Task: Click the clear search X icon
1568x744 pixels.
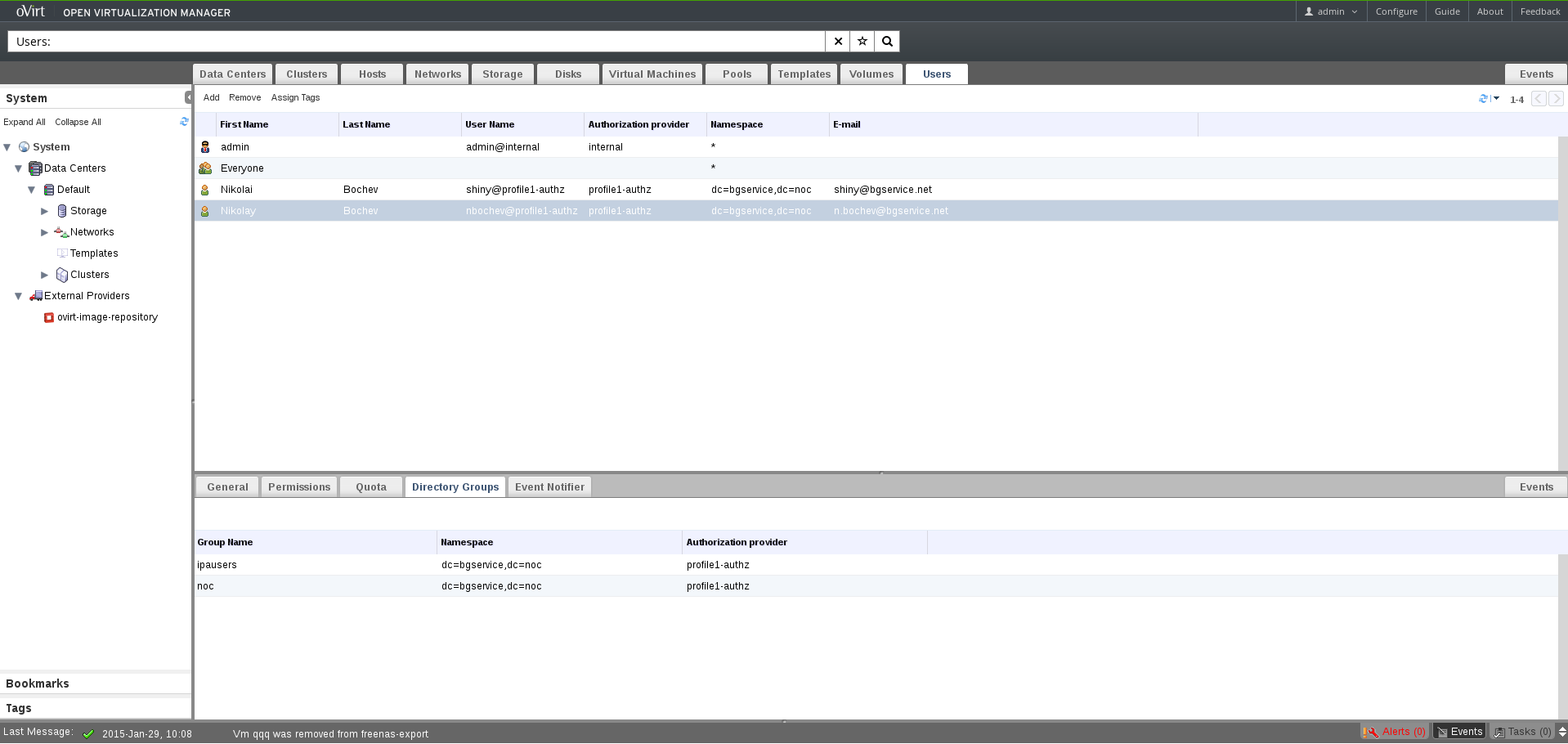Action: [x=838, y=42]
